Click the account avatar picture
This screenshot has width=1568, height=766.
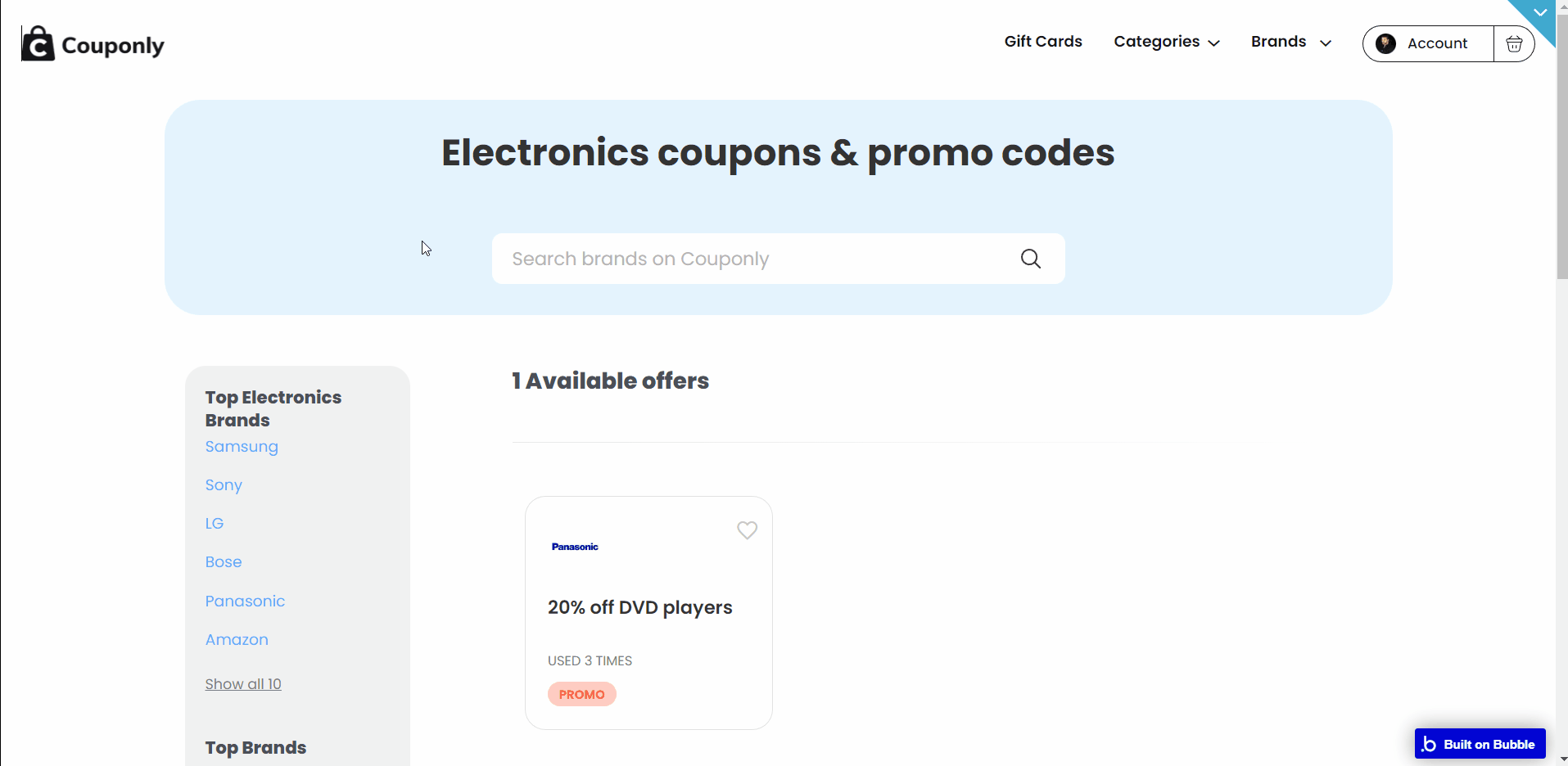pyautogui.click(x=1385, y=43)
